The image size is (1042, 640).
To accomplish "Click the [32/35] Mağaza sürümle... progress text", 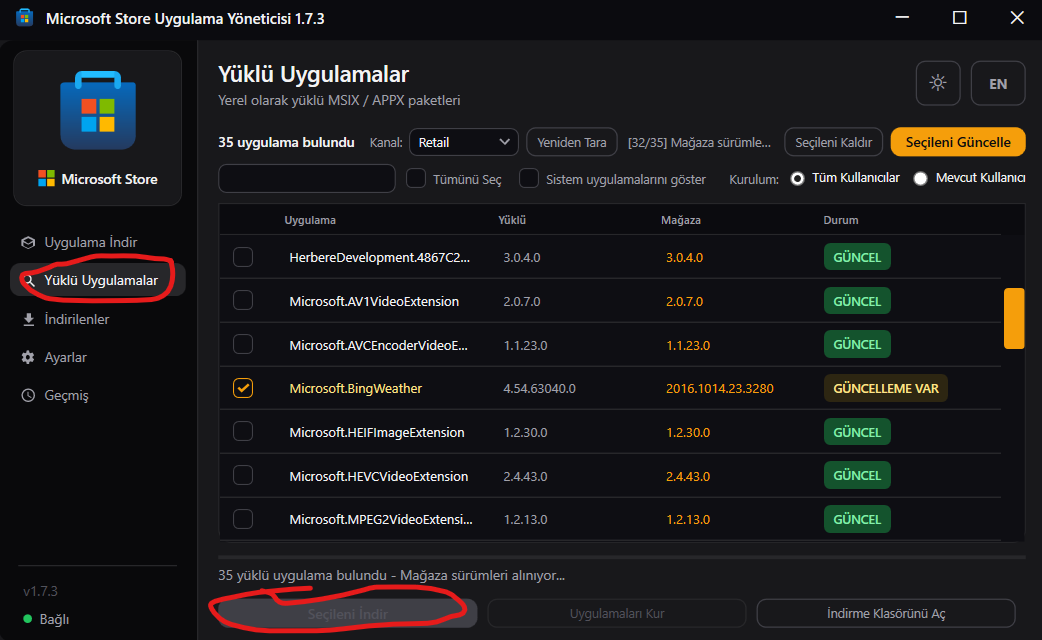I will coord(699,142).
